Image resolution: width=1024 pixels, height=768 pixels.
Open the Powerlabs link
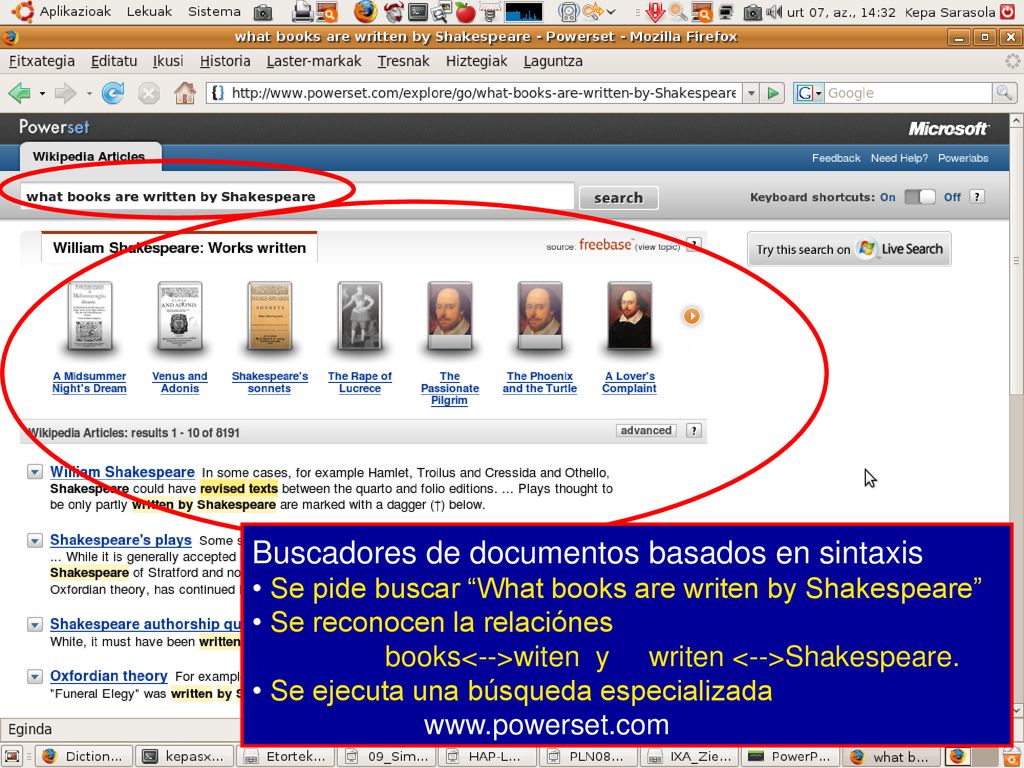pos(963,158)
